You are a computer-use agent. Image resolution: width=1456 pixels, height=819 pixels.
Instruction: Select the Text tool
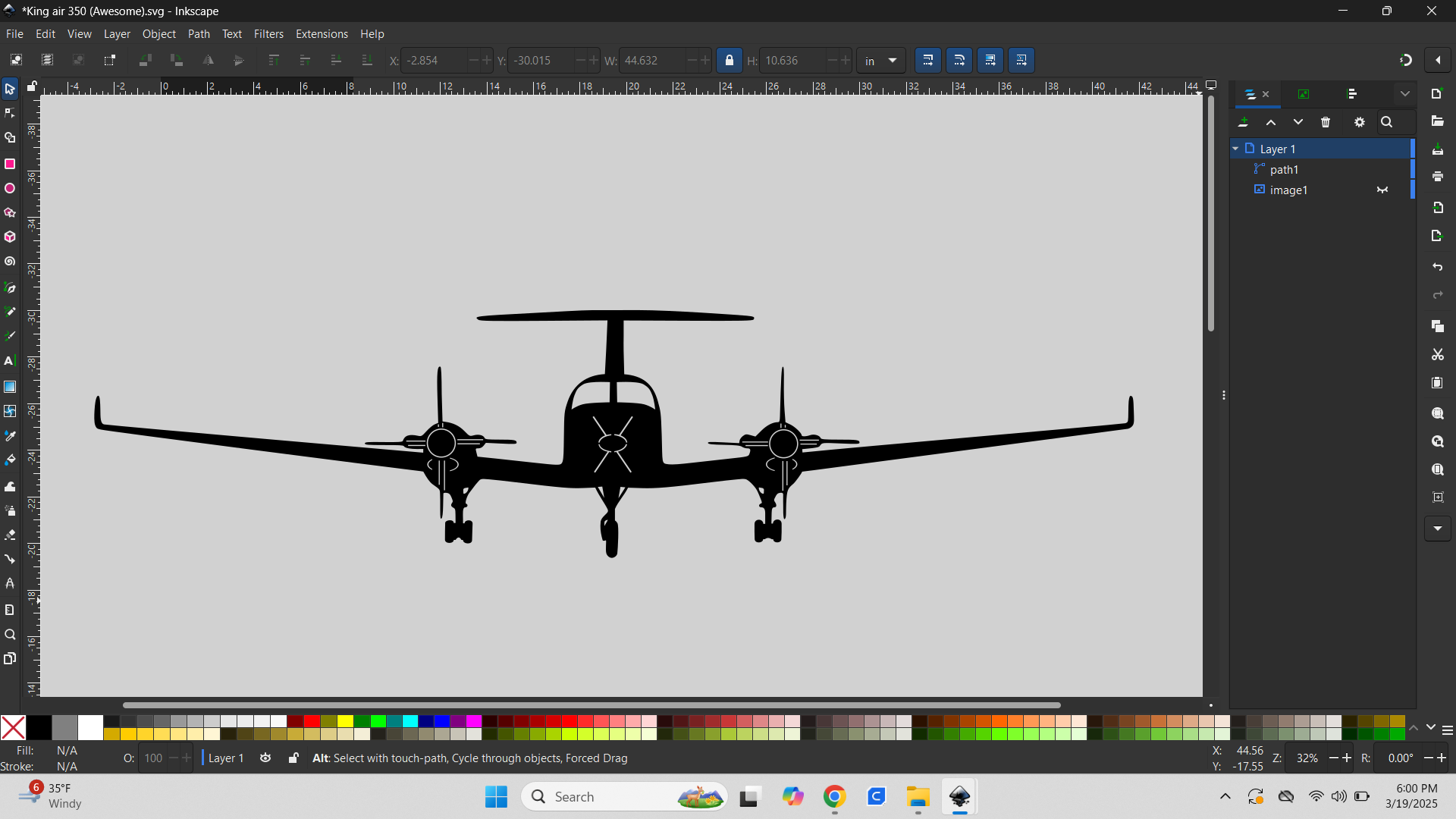(x=10, y=362)
